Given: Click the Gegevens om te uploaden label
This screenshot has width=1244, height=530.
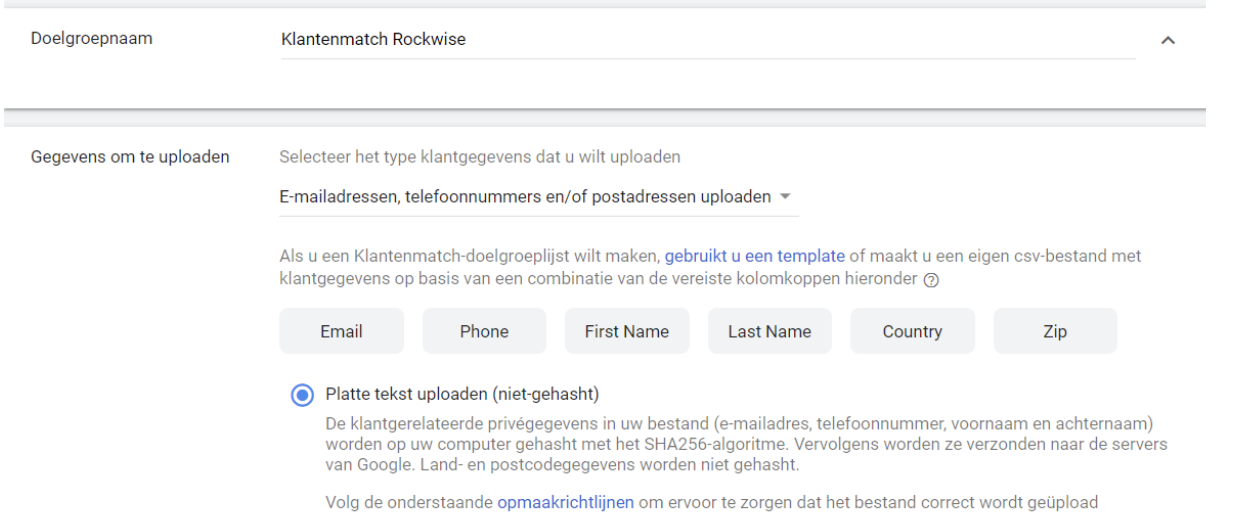Looking at the screenshot, I should click(x=128, y=157).
